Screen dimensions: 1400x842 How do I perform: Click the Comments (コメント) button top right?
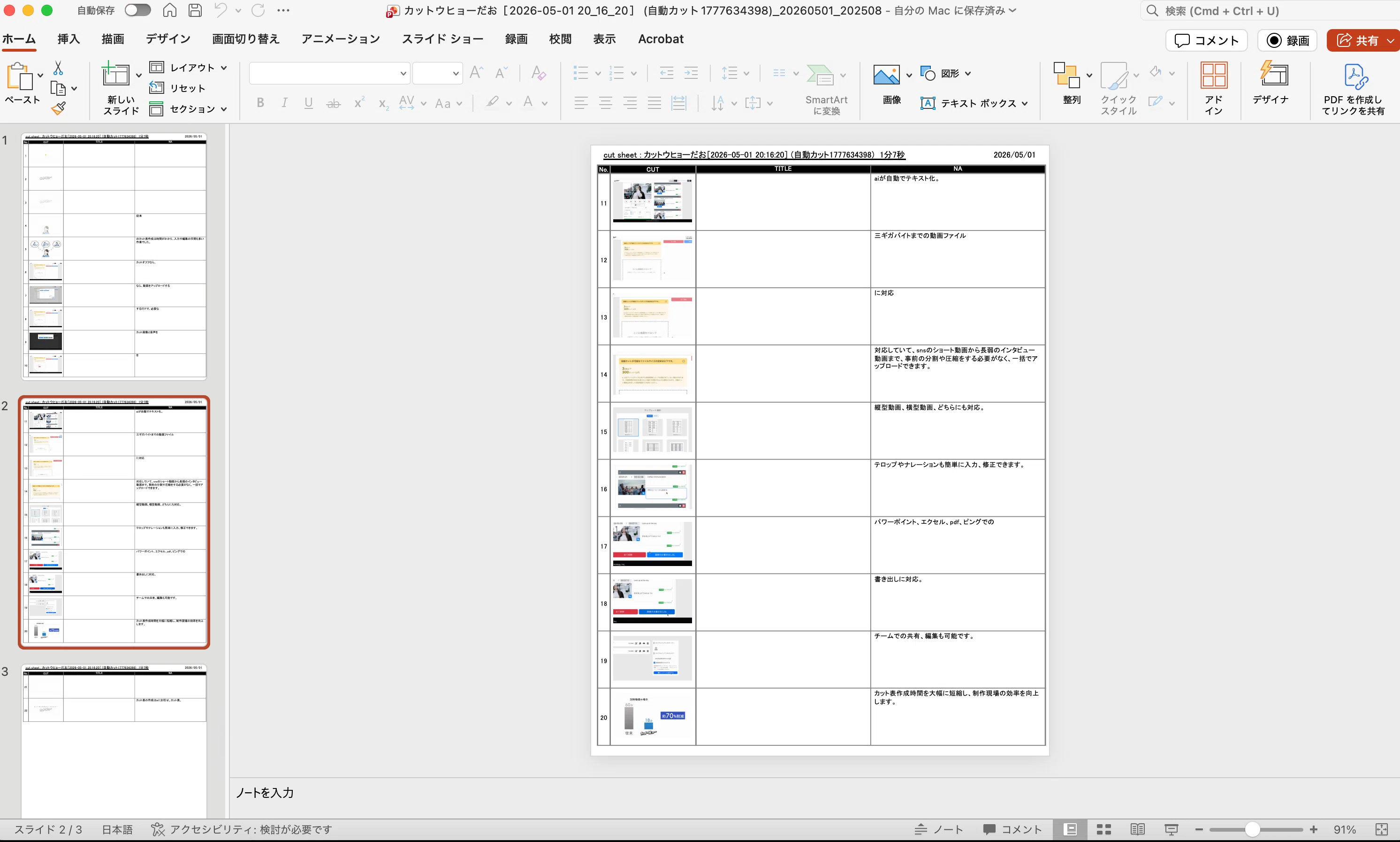coord(1207,40)
